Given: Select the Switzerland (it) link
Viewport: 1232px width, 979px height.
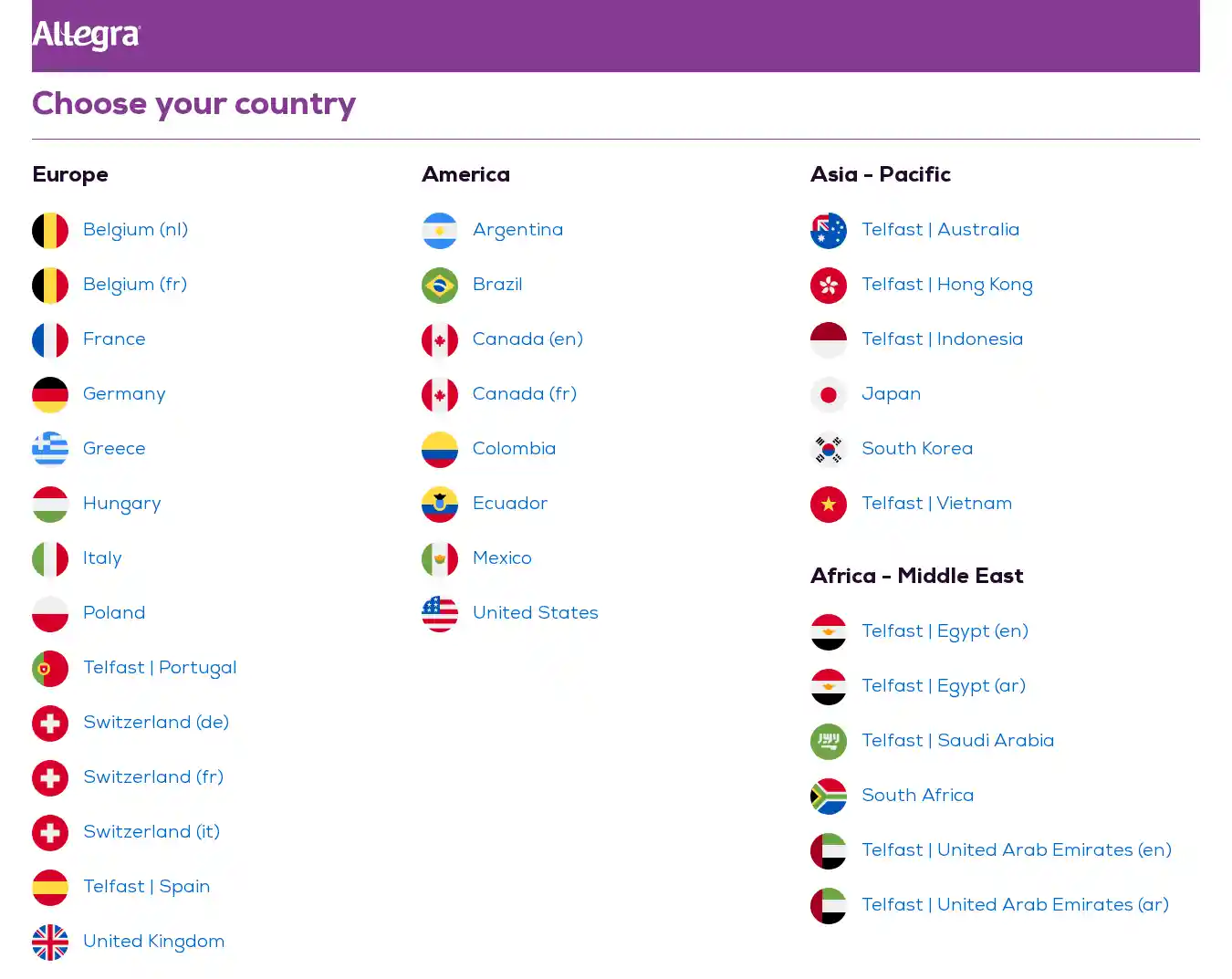Looking at the screenshot, I should pos(151,832).
